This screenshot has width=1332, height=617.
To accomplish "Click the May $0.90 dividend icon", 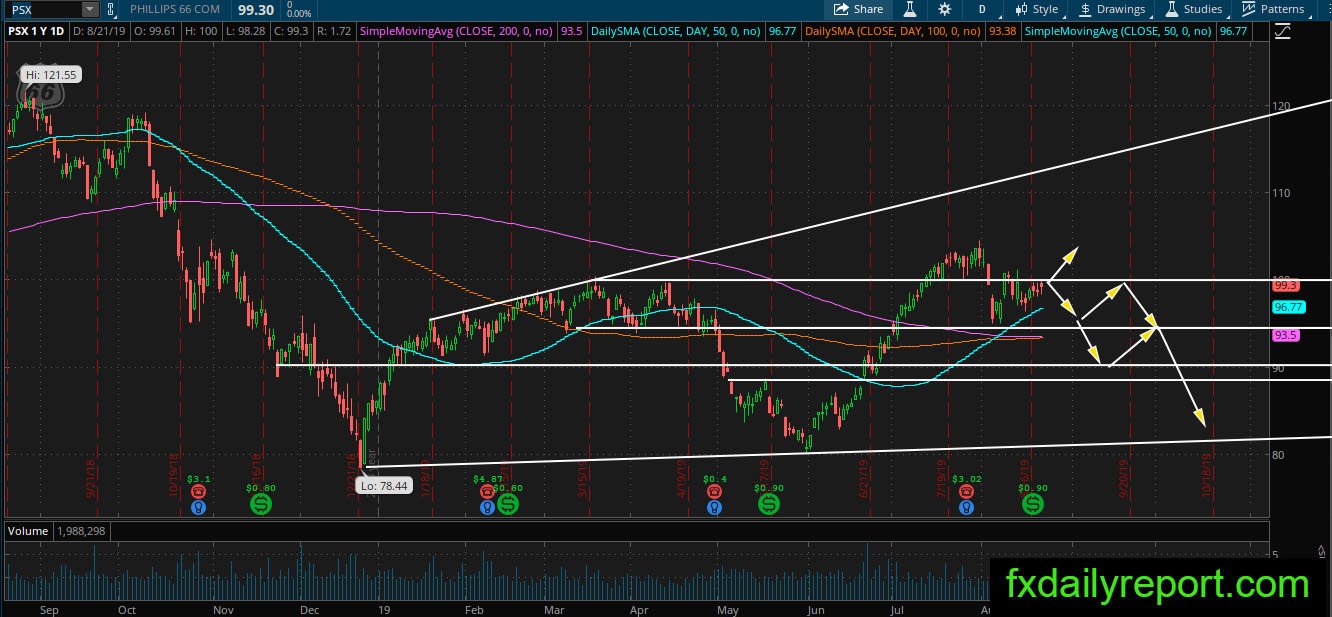I will (x=769, y=504).
